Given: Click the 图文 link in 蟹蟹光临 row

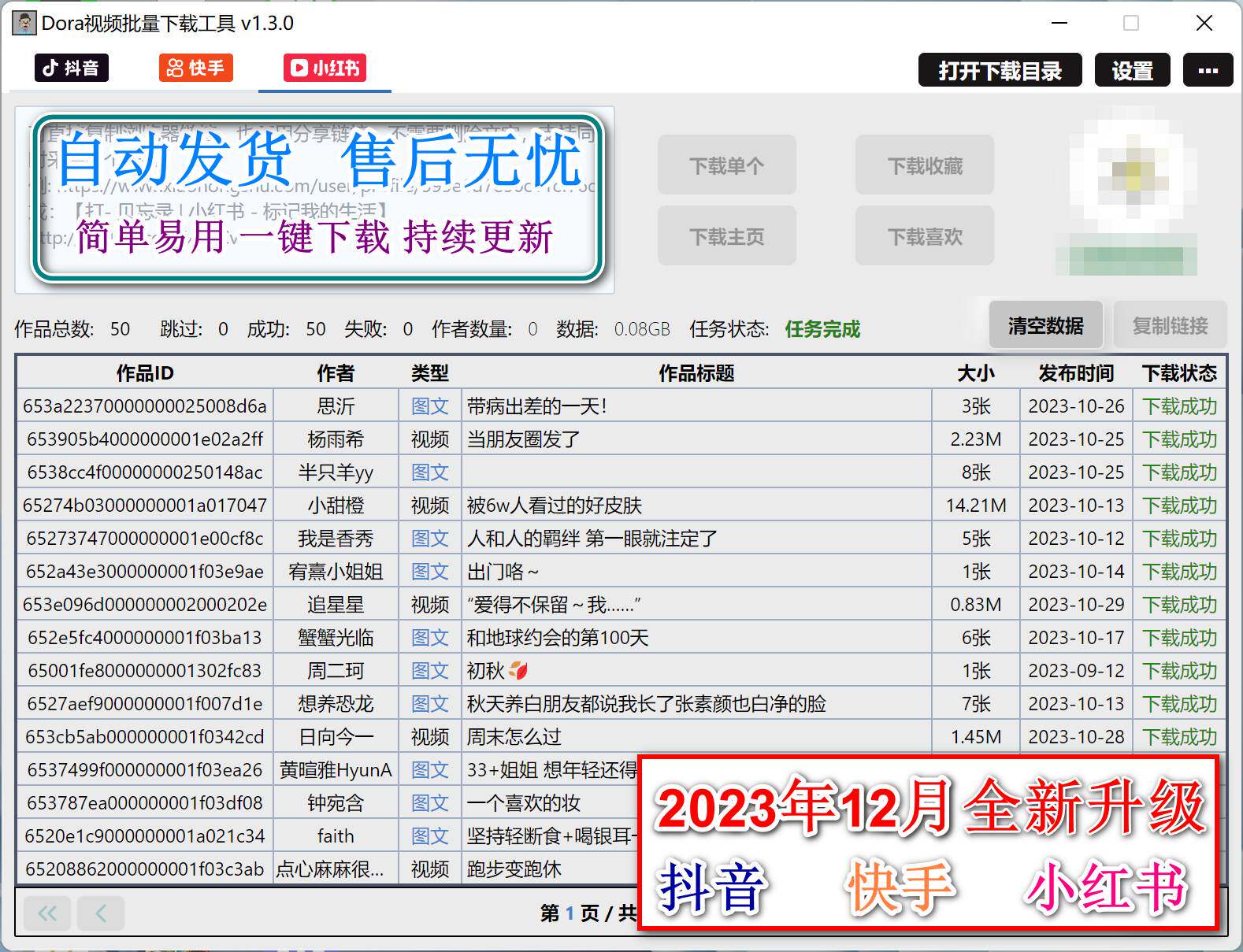Looking at the screenshot, I should coord(430,638).
